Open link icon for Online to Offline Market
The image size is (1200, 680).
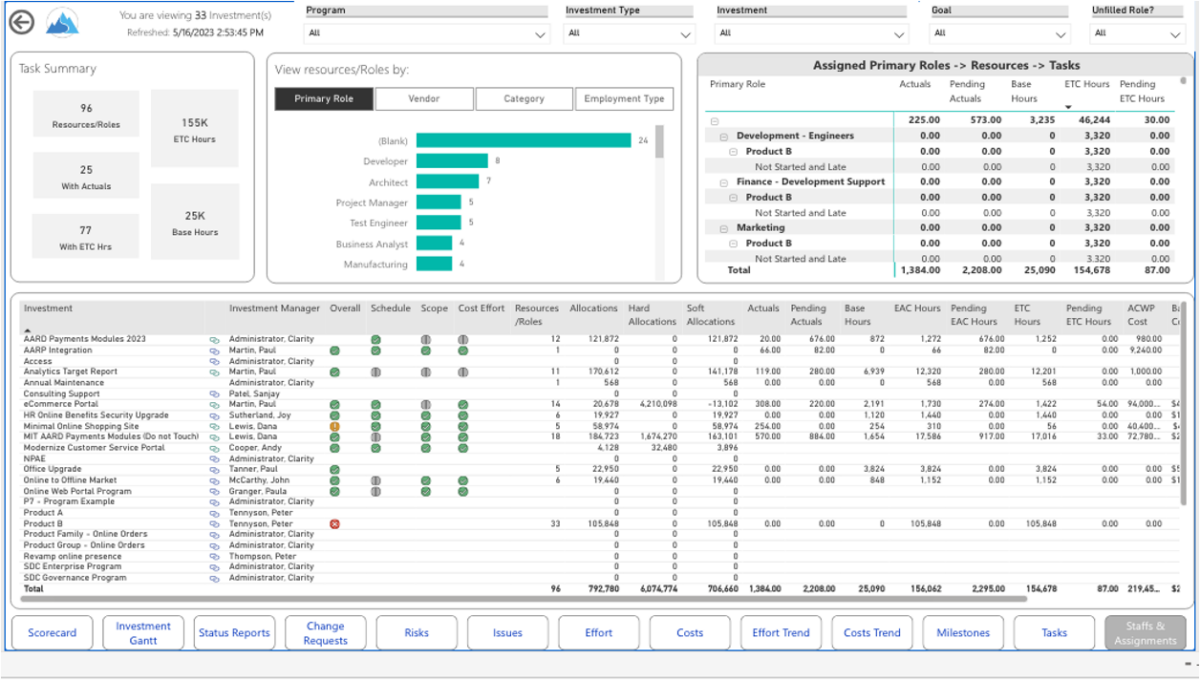point(213,480)
